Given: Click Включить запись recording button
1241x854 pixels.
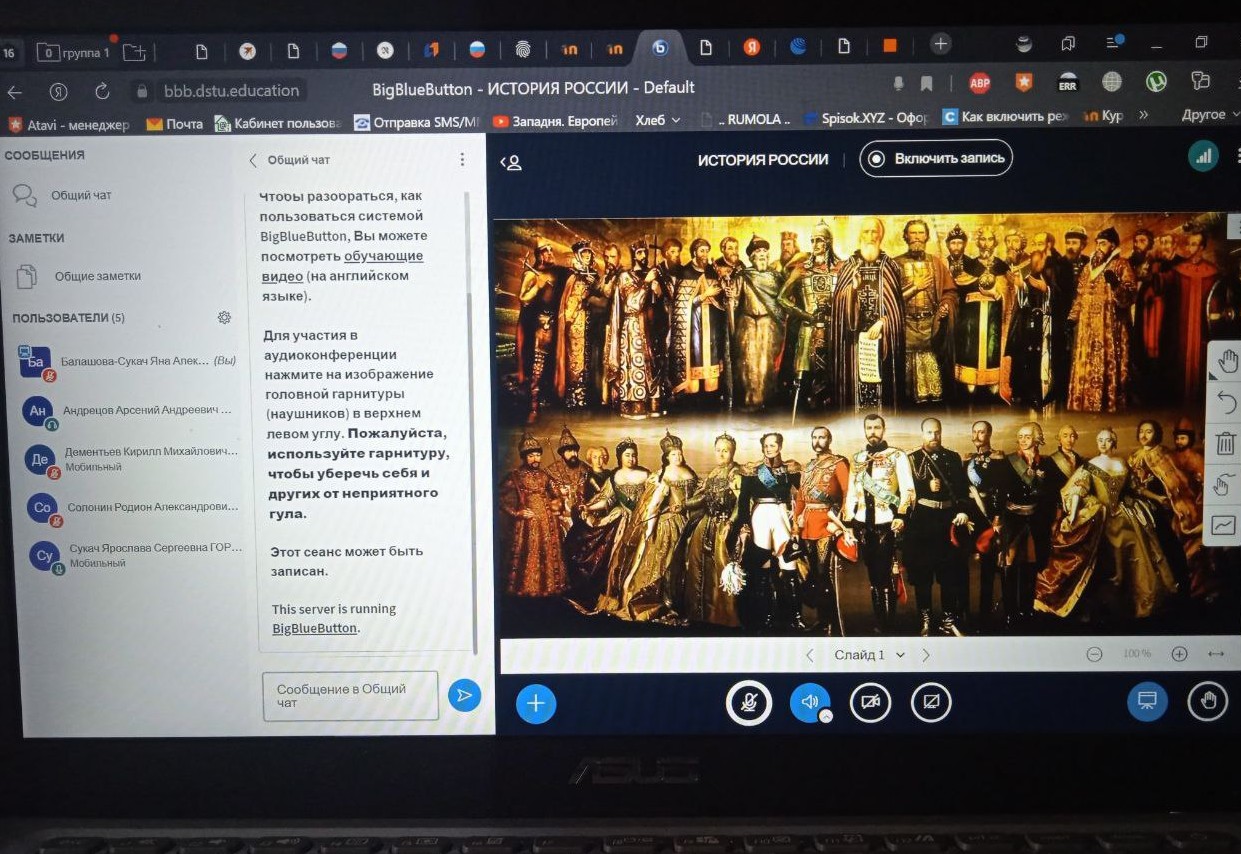Looking at the screenshot, I should tap(936, 158).
